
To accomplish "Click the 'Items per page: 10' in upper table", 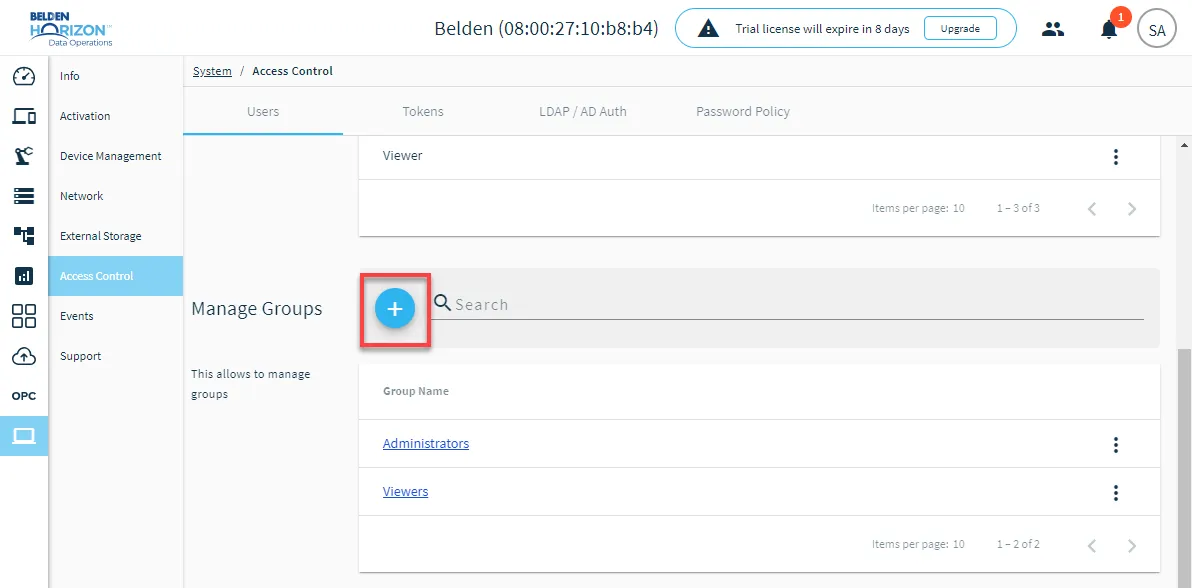I will (918, 208).
